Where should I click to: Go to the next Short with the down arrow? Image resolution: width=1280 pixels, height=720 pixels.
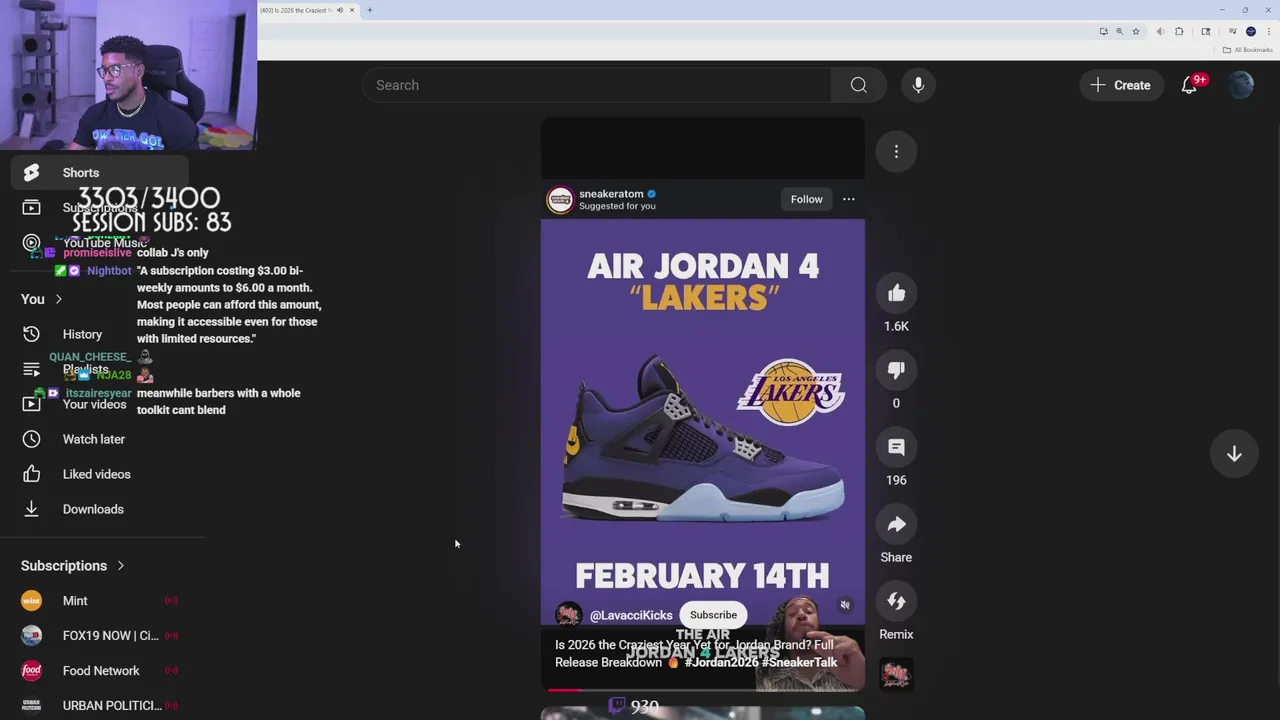(x=1234, y=454)
